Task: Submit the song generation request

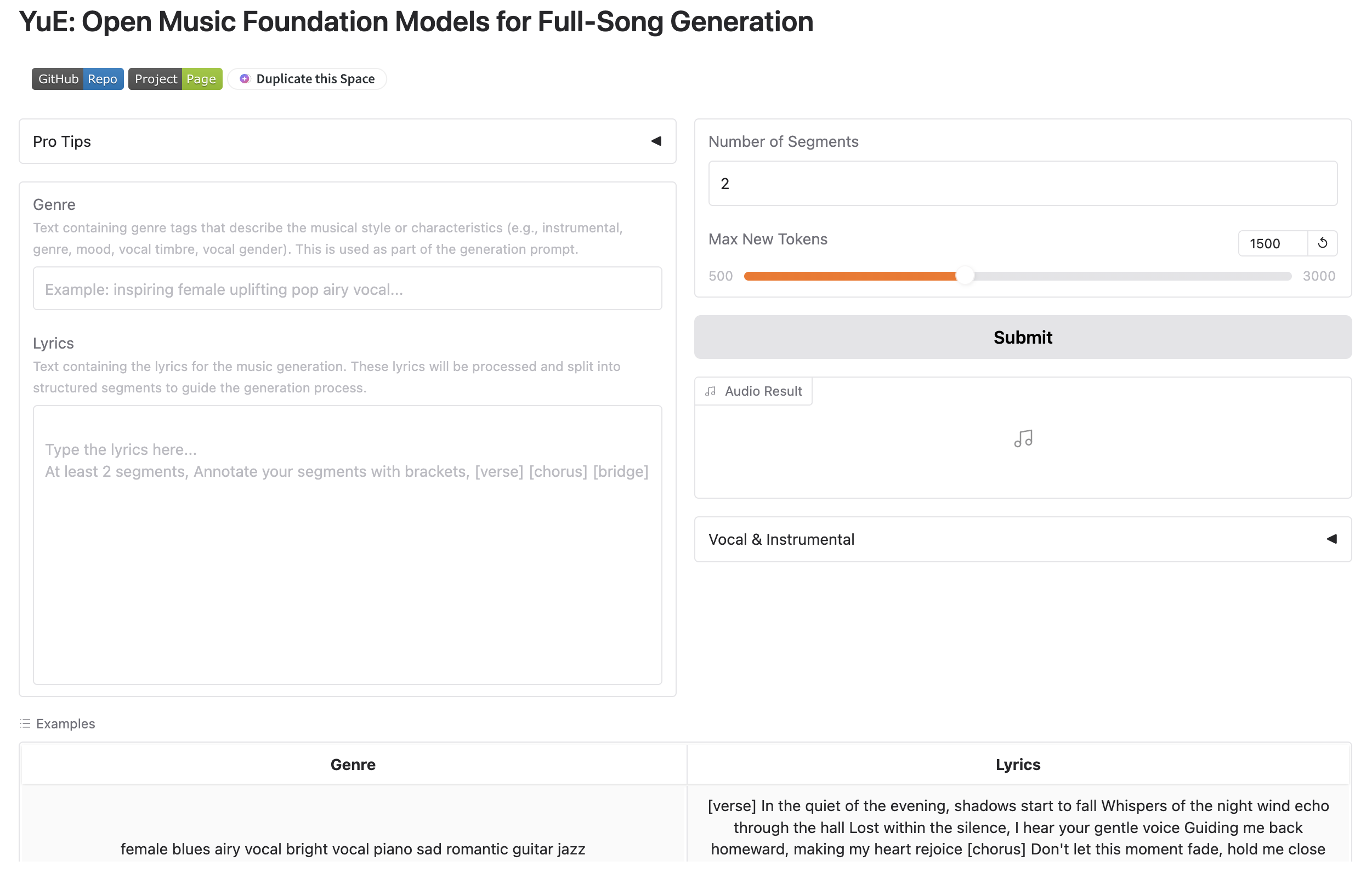Action: pos(1022,337)
